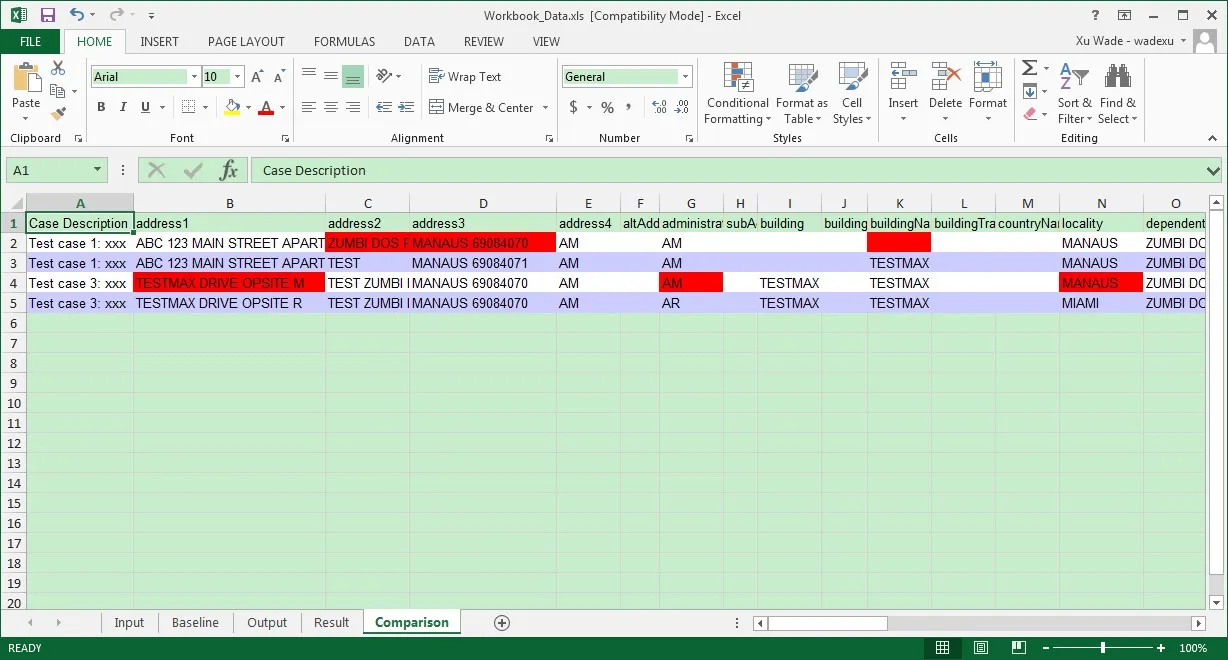Save the workbook using the floppy icon

click(47, 15)
